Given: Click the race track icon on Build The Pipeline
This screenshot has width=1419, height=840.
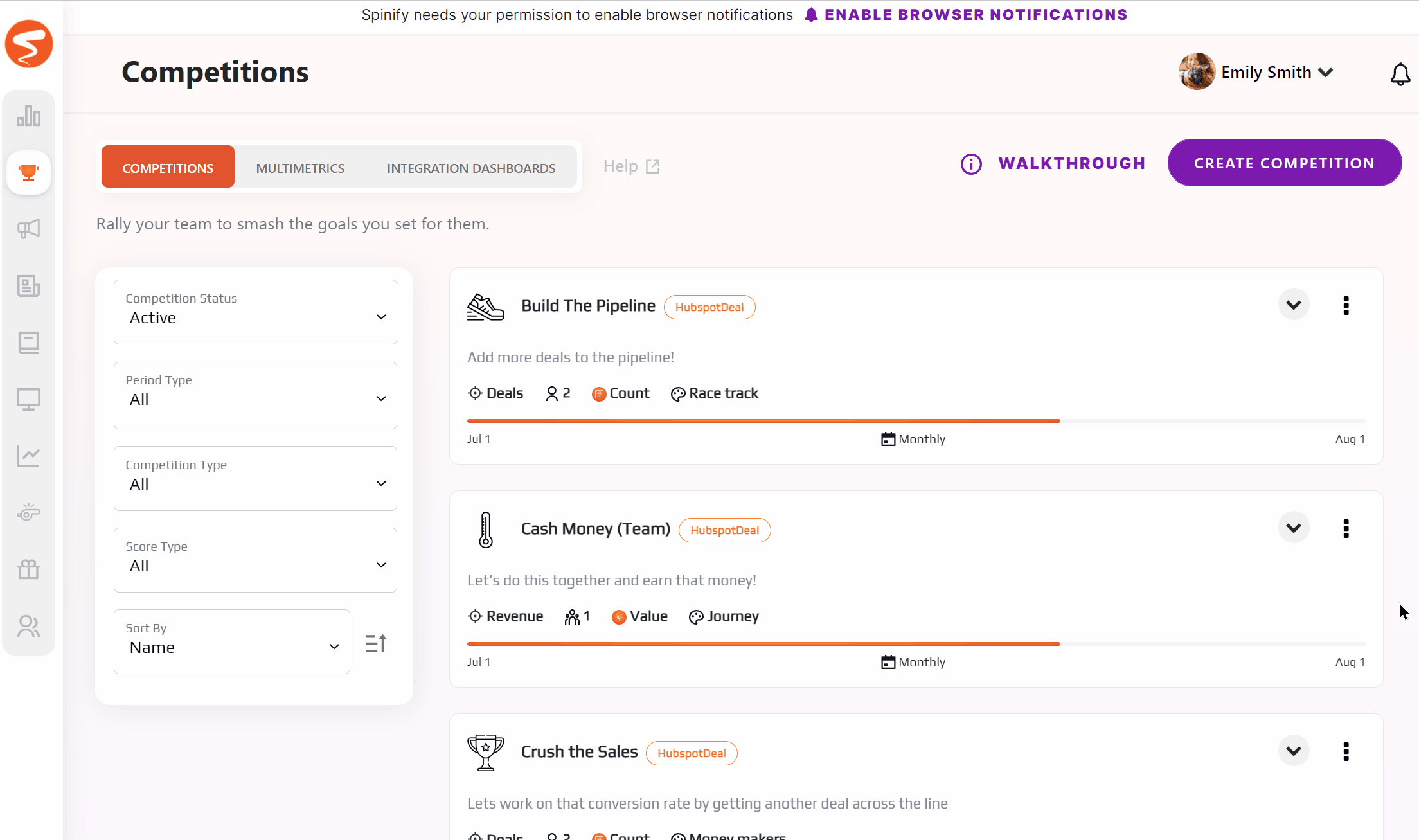Looking at the screenshot, I should [x=676, y=393].
